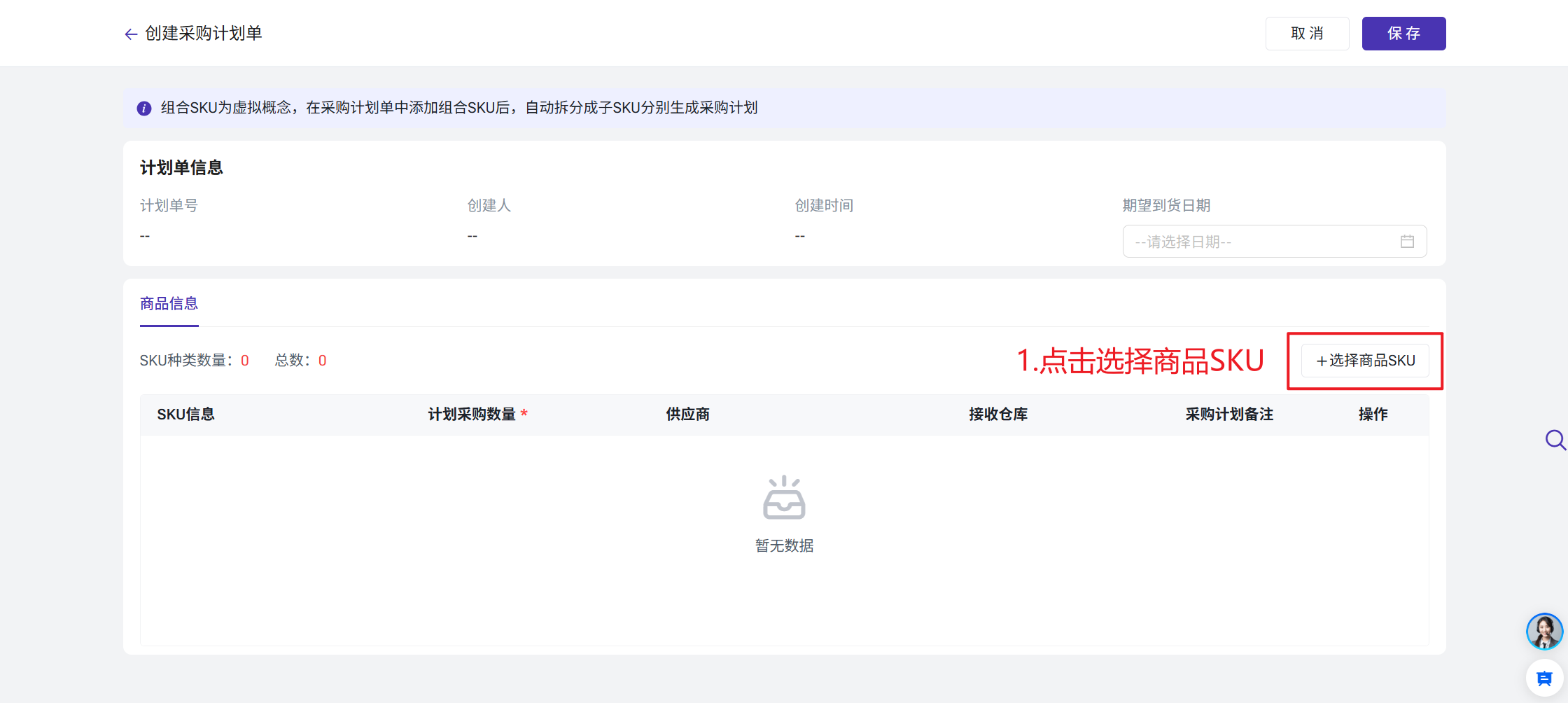Switch to the 商品信息 tab
The image size is (1568, 703).
169,304
